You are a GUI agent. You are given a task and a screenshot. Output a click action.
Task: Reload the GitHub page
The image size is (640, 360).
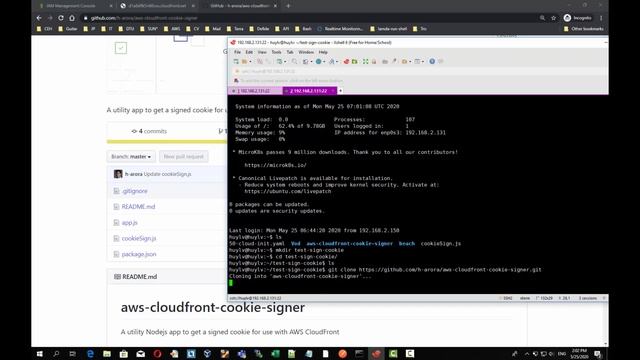point(61,18)
